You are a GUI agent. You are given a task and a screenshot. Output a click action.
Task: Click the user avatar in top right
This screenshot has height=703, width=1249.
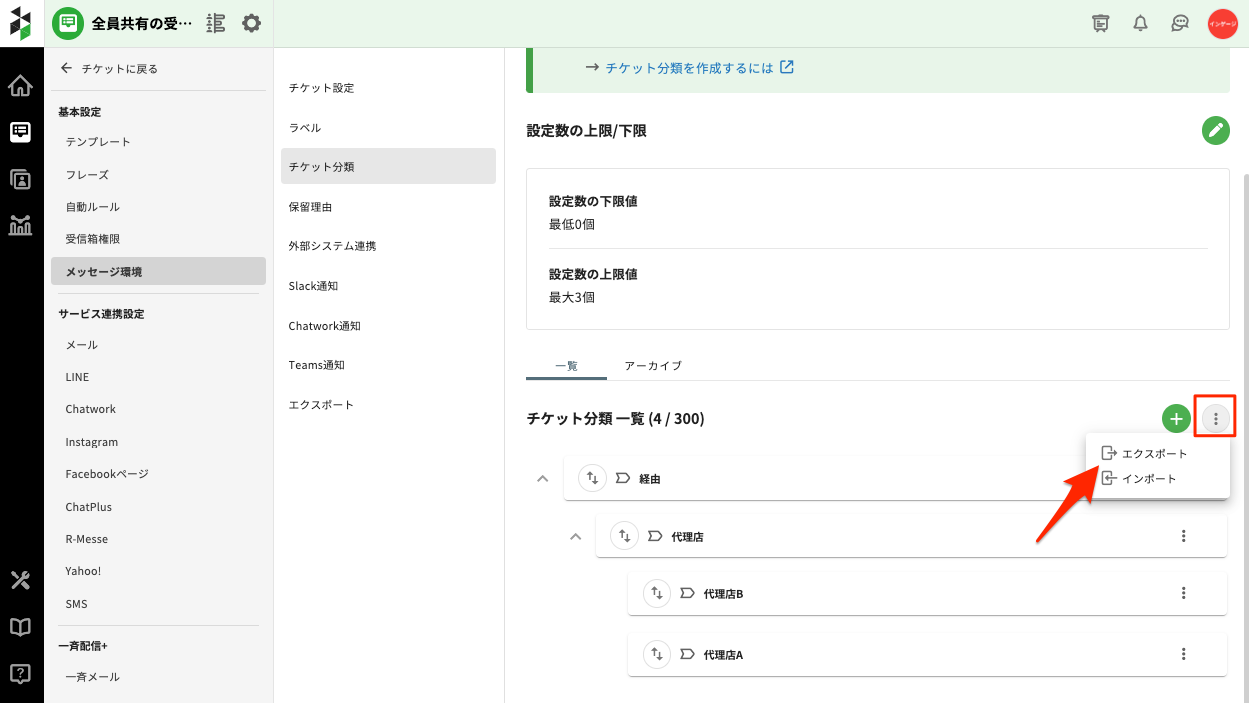click(x=1222, y=23)
